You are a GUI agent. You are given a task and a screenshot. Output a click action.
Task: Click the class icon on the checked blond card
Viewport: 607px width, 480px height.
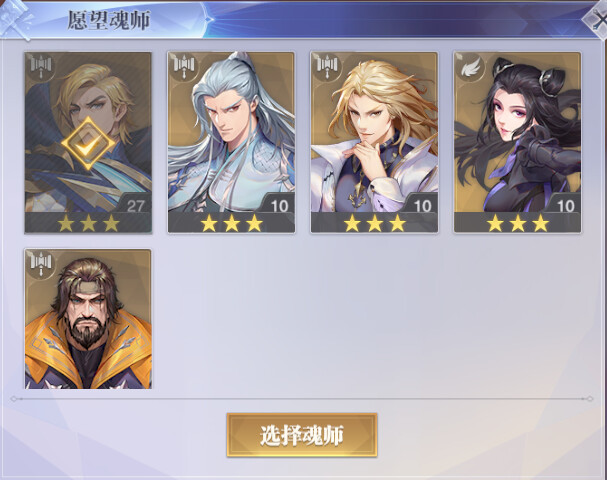tap(41, 66)
